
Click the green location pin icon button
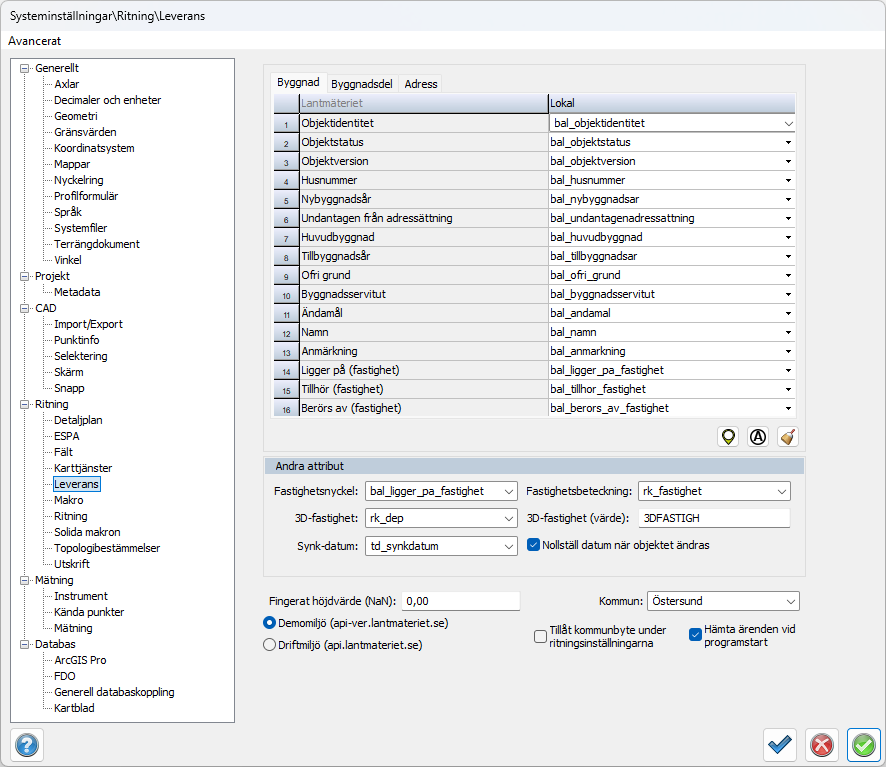729,437
